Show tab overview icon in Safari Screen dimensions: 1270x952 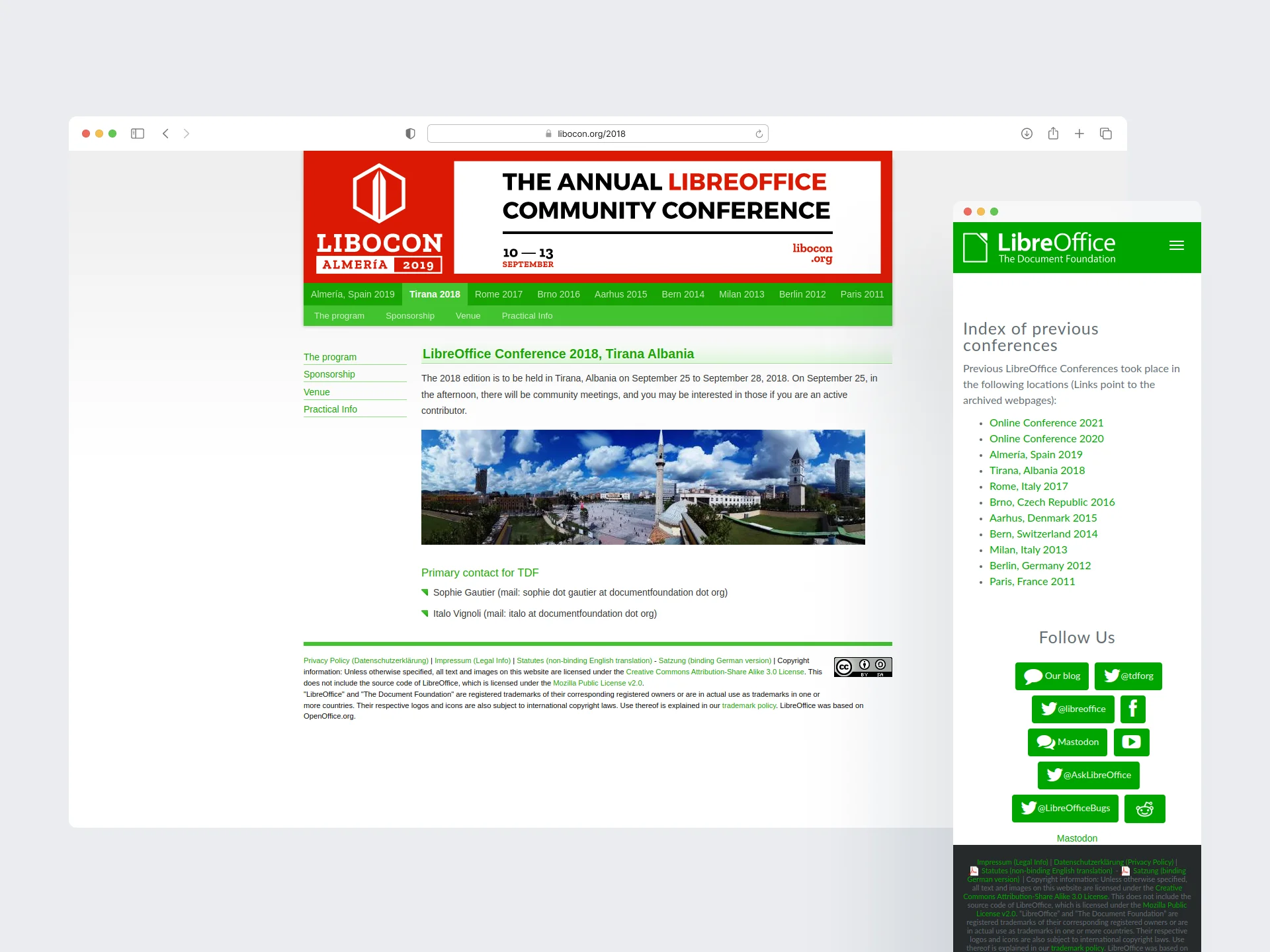(x=1106, y=134)
